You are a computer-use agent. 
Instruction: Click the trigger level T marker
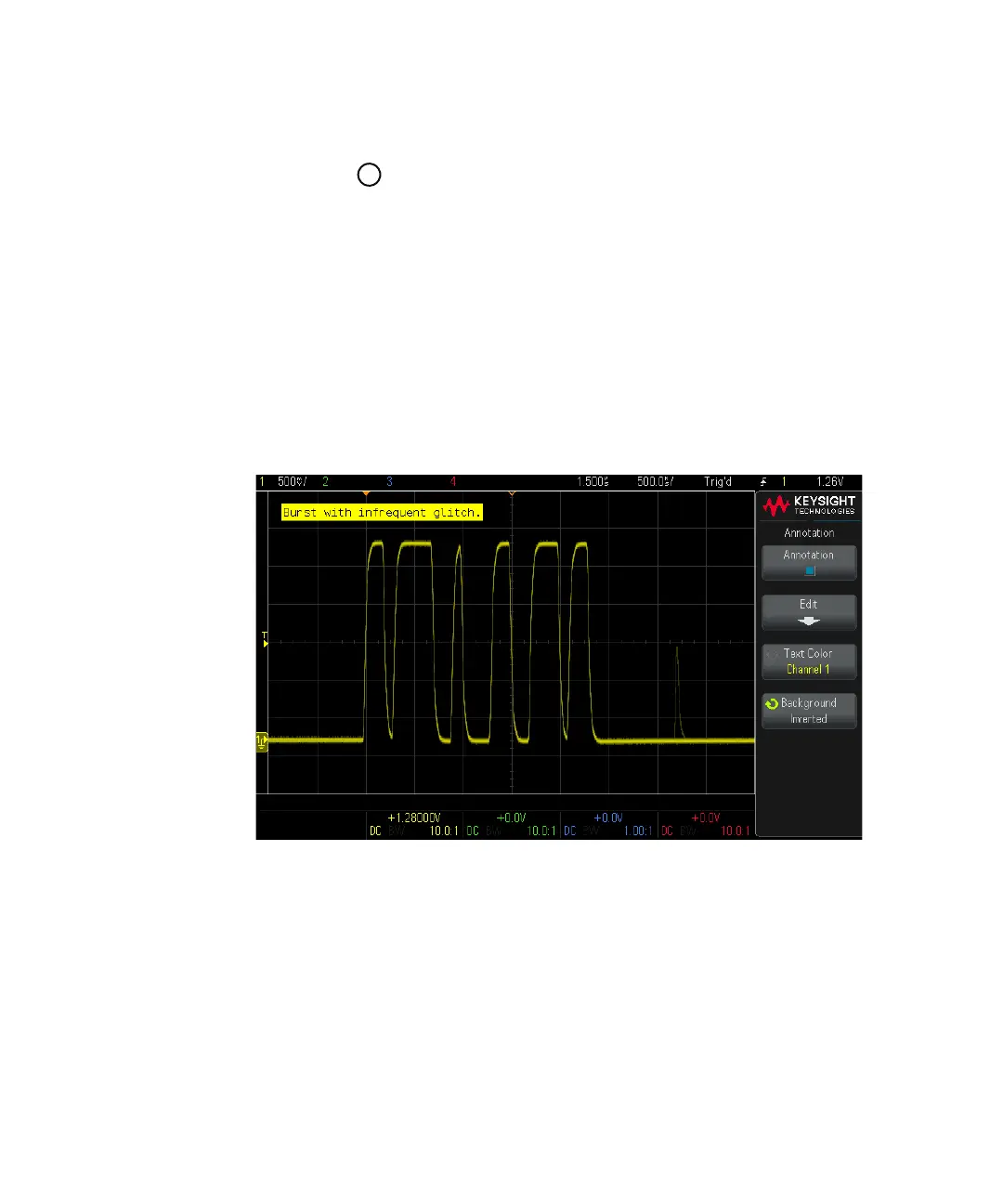pyautogui.click(x=265, y=640)
